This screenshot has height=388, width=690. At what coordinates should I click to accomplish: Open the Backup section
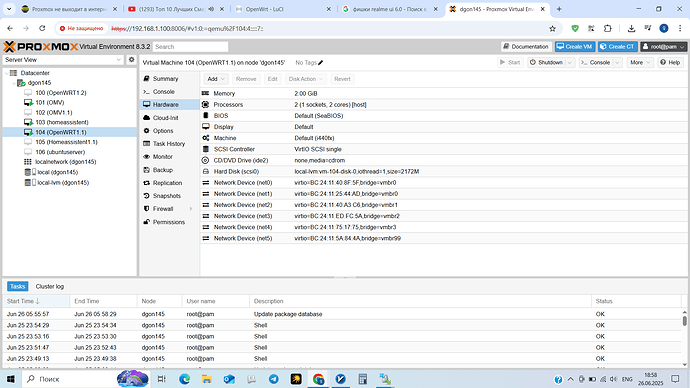[169, 170]
